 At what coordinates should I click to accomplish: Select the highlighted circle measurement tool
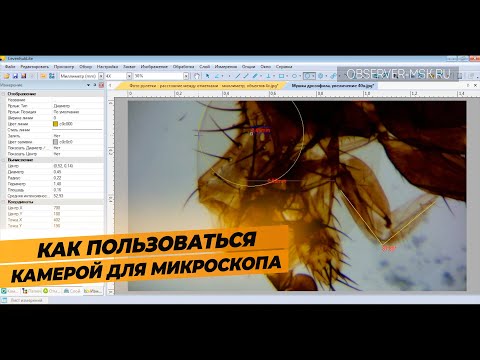pyautogui.click(x=307, y=76)
